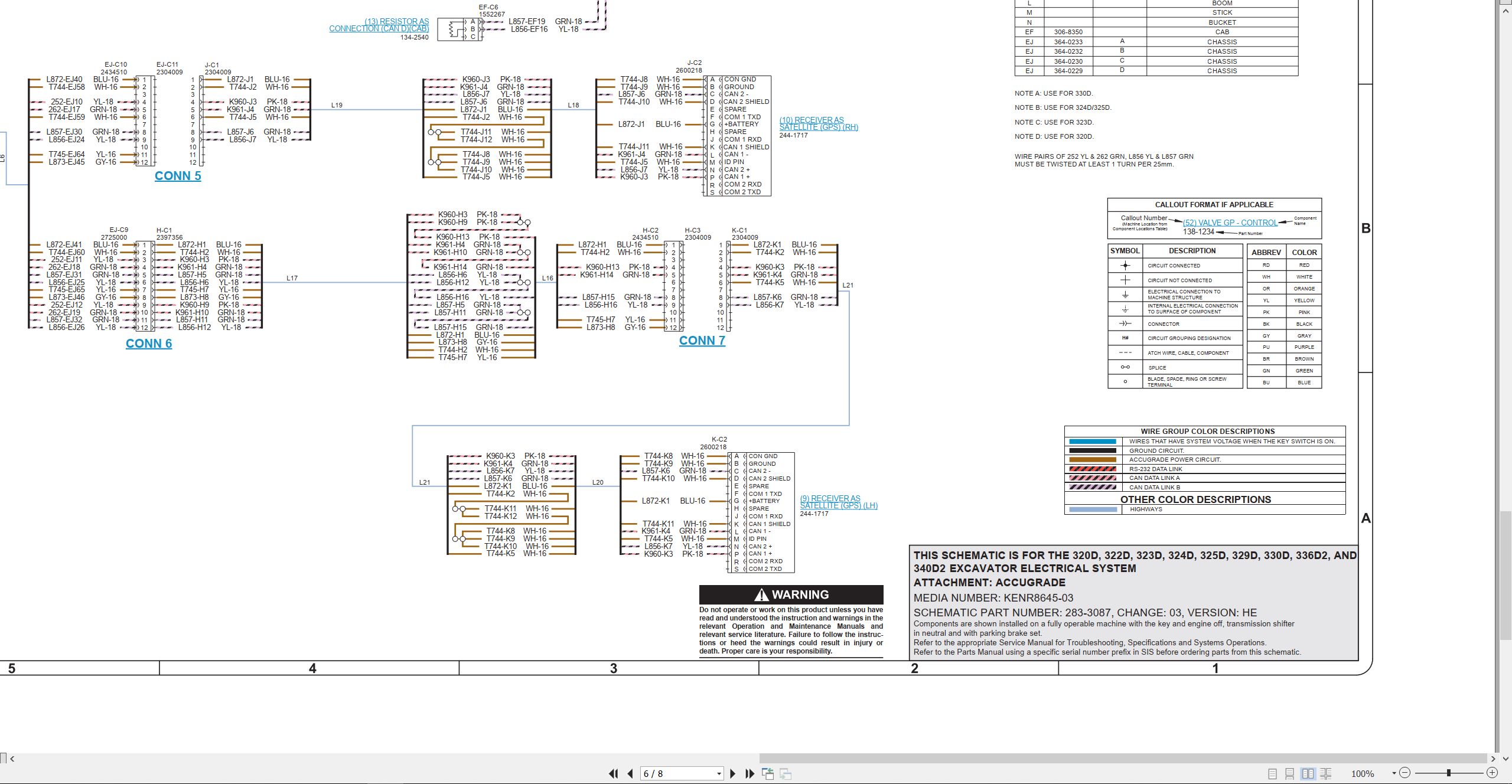Click the zoom slider handle
This screenshot has width=1512, height=784.
pos(1448,773)
